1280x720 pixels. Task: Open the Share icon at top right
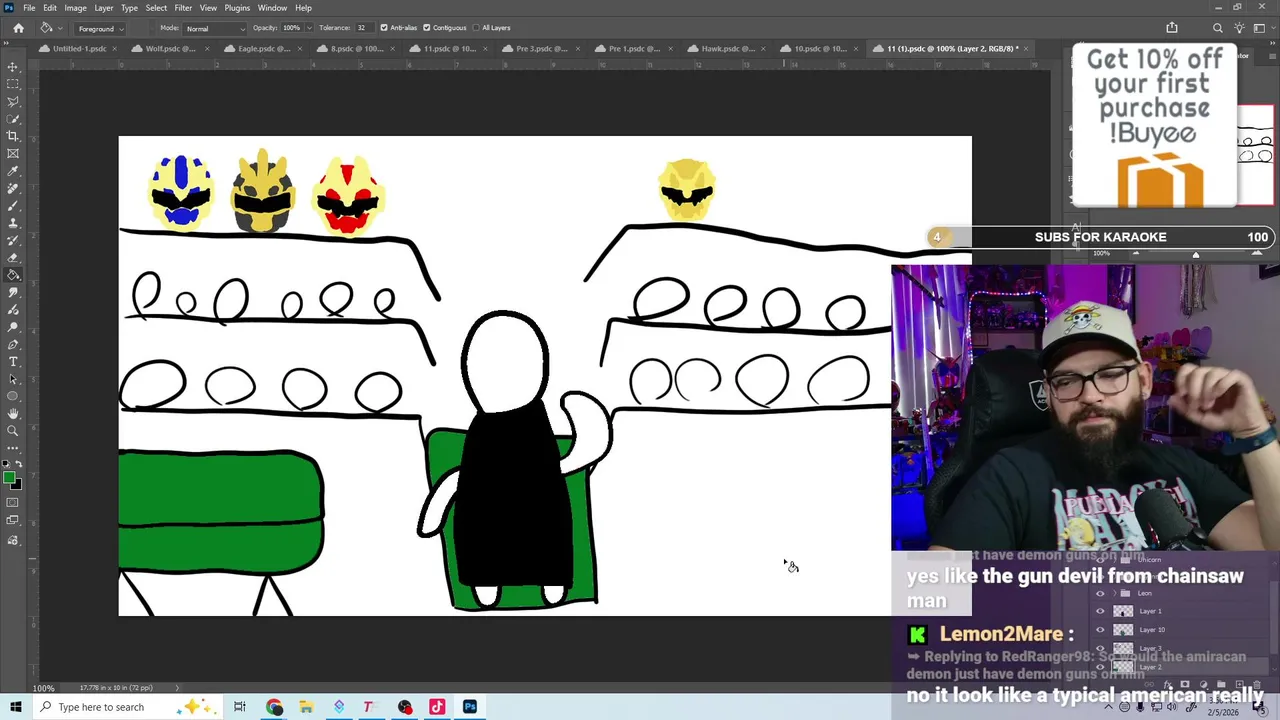1172,28
